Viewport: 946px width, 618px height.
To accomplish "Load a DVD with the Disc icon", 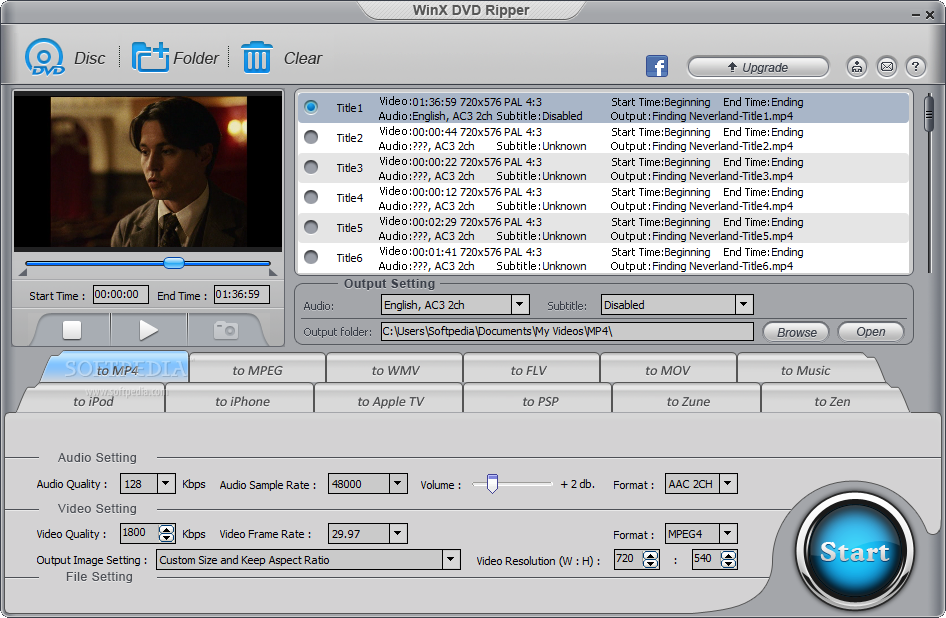I will point(45,58).
